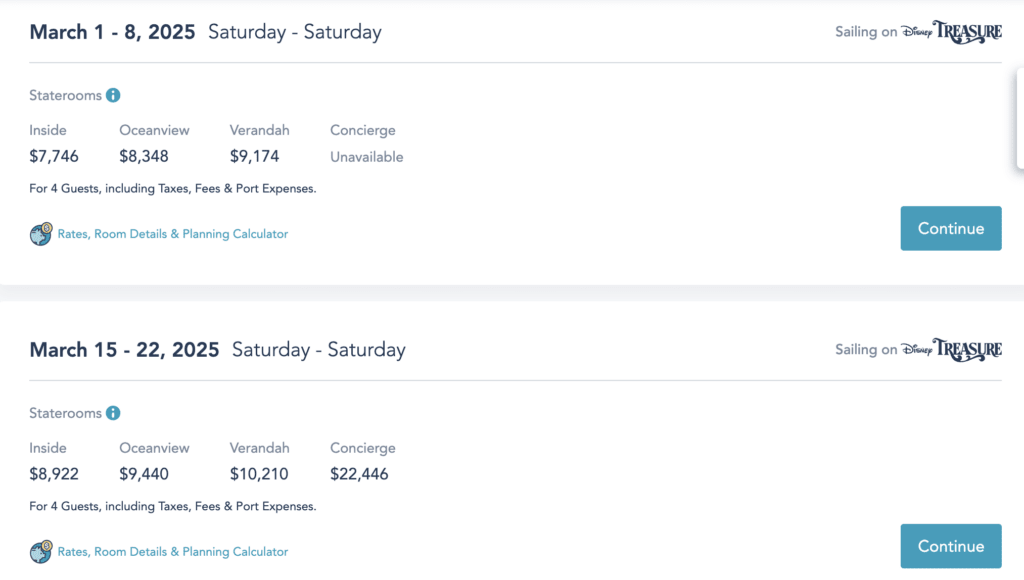The height and width of the screenshot is (580, 1024).
Task: Click planning calculator globe icon for March 15-22
Action: click(x=40, y=552)
